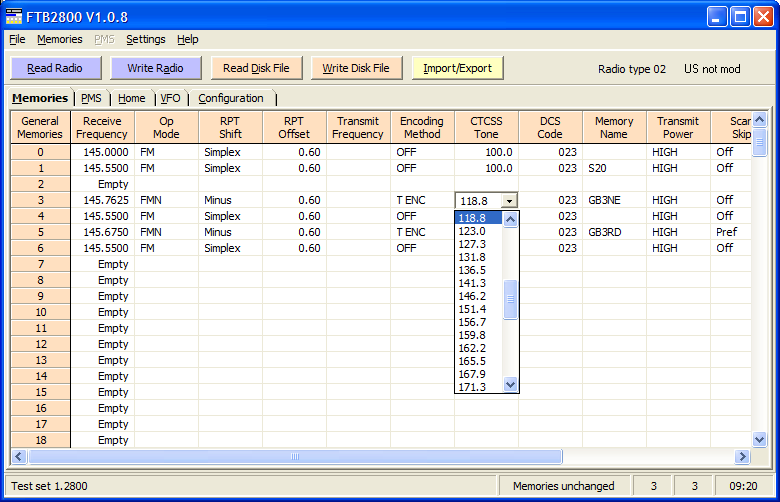Click the Write Radio button
The height and width of the screenshot is (502, 780).
tap(155, 68)
